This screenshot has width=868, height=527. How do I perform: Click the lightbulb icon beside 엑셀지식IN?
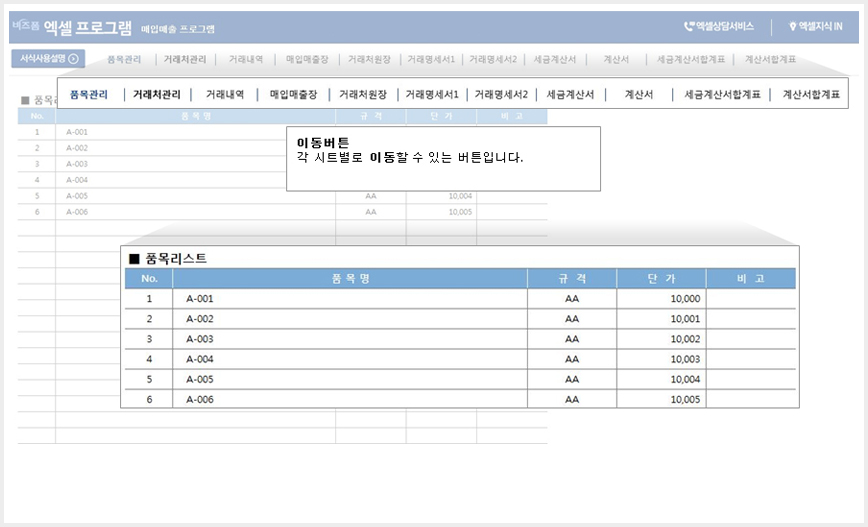coord(793,26)
